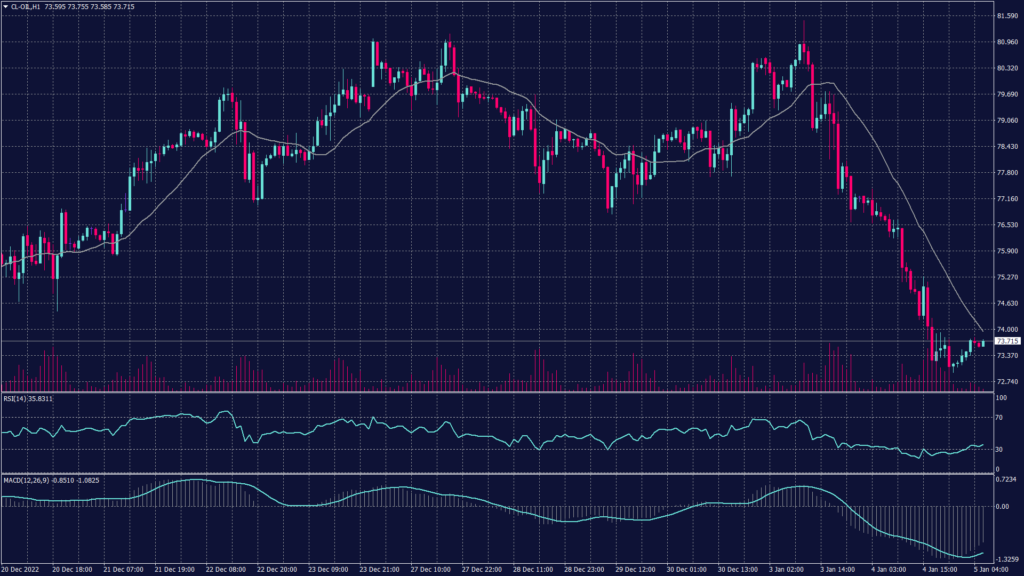Click the separator between price chart and RSI panel
The height and width of the screenshot is (576, 1024).
tap(500, 391)
